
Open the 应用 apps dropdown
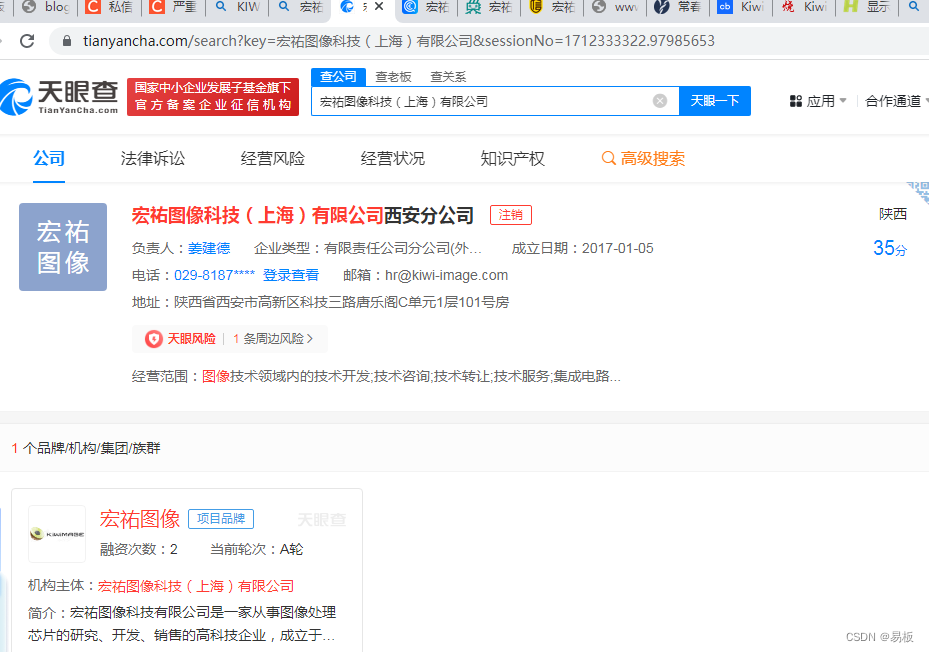click(x=818, y=101)
